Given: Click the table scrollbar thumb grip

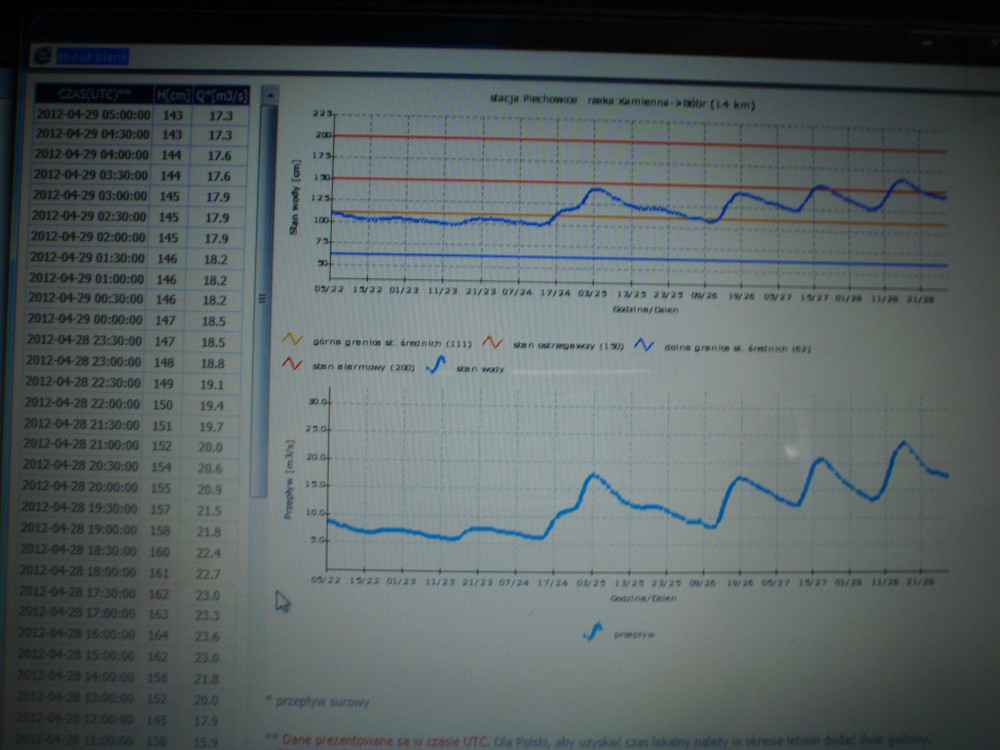Looking at the screenshot, I should pyautogui.click(x=263, y=297).
